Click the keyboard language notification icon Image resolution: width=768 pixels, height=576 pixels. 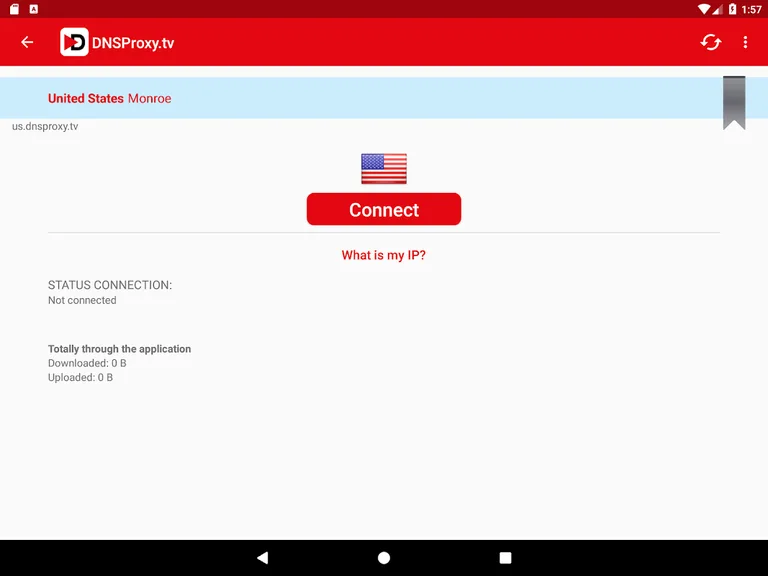point(34,9)
